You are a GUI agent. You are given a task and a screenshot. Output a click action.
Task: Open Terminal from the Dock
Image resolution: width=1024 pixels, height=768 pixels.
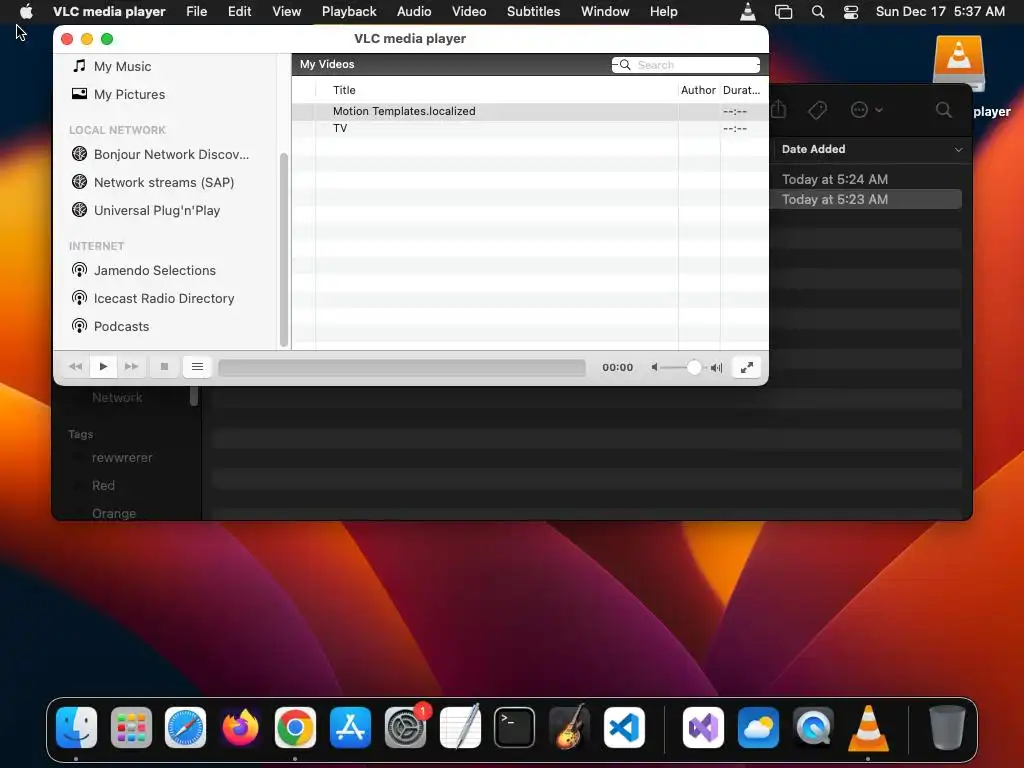(515, 728)
